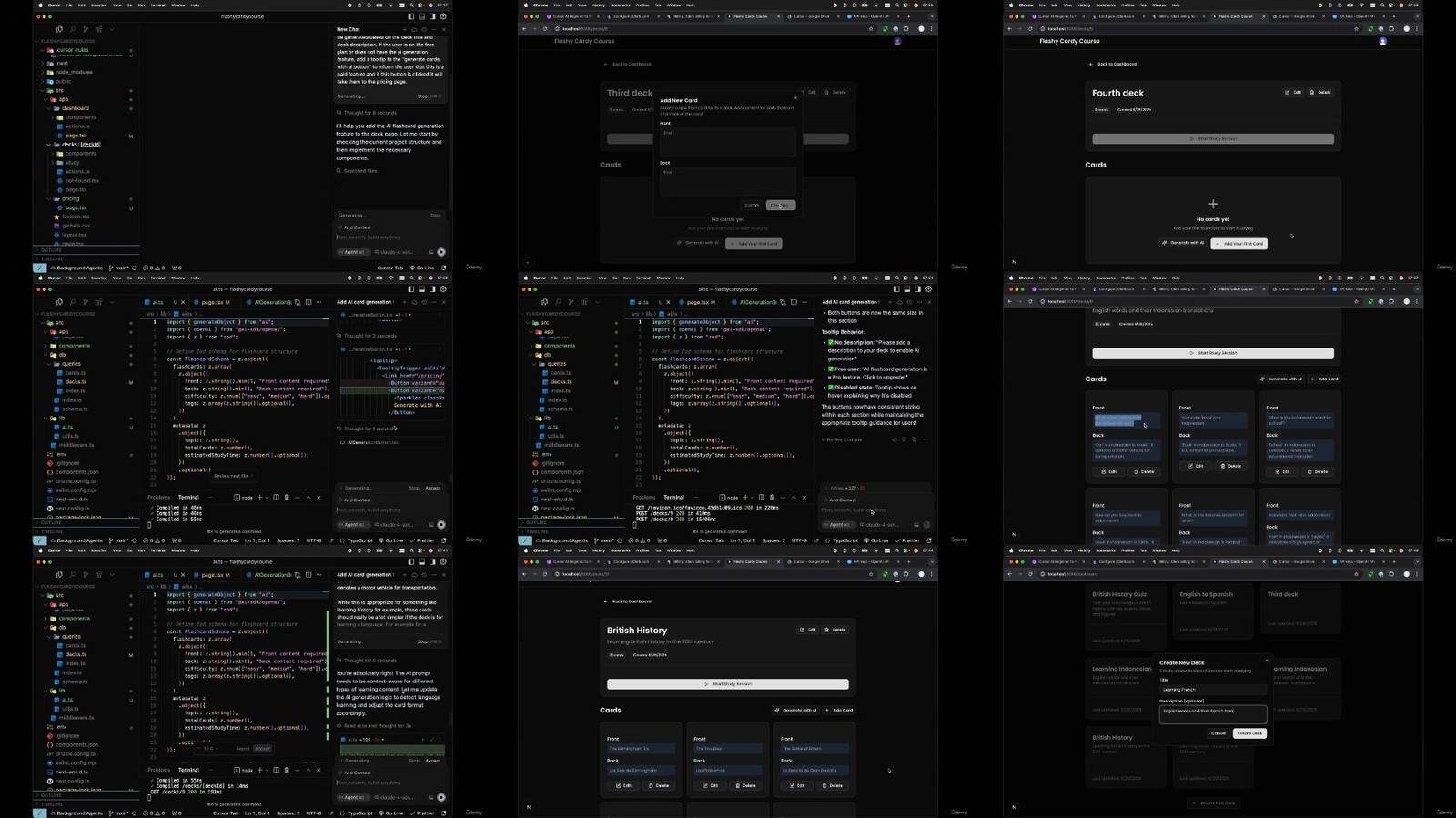Bookmark the Fourth deck page with the star icon
The height and width of the screenshot is (818, 1456).
point(1356,29)
